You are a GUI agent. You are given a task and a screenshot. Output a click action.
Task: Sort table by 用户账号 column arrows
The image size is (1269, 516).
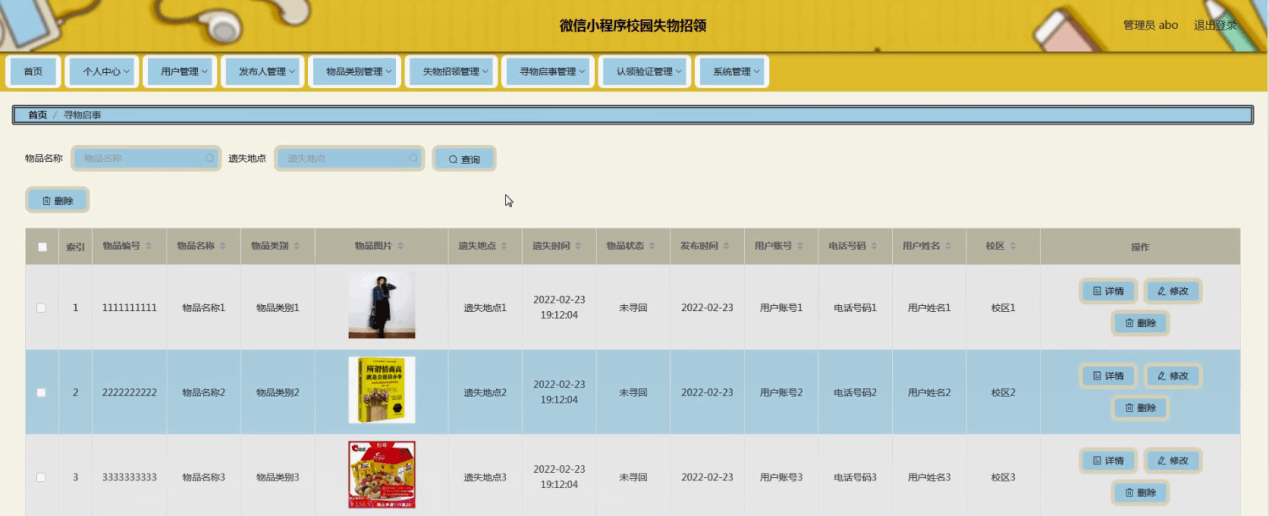(800, 246)
